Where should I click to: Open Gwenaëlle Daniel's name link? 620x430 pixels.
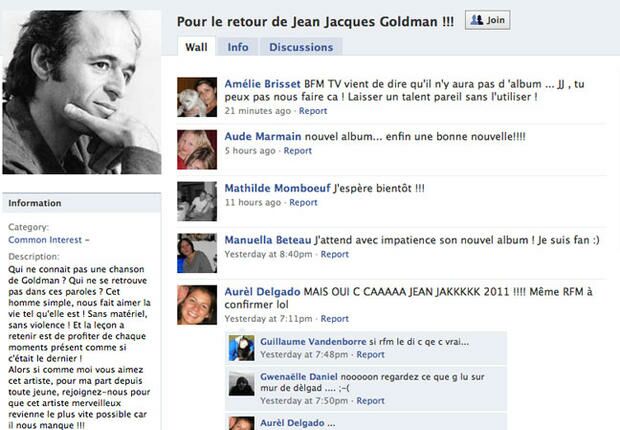299,377
